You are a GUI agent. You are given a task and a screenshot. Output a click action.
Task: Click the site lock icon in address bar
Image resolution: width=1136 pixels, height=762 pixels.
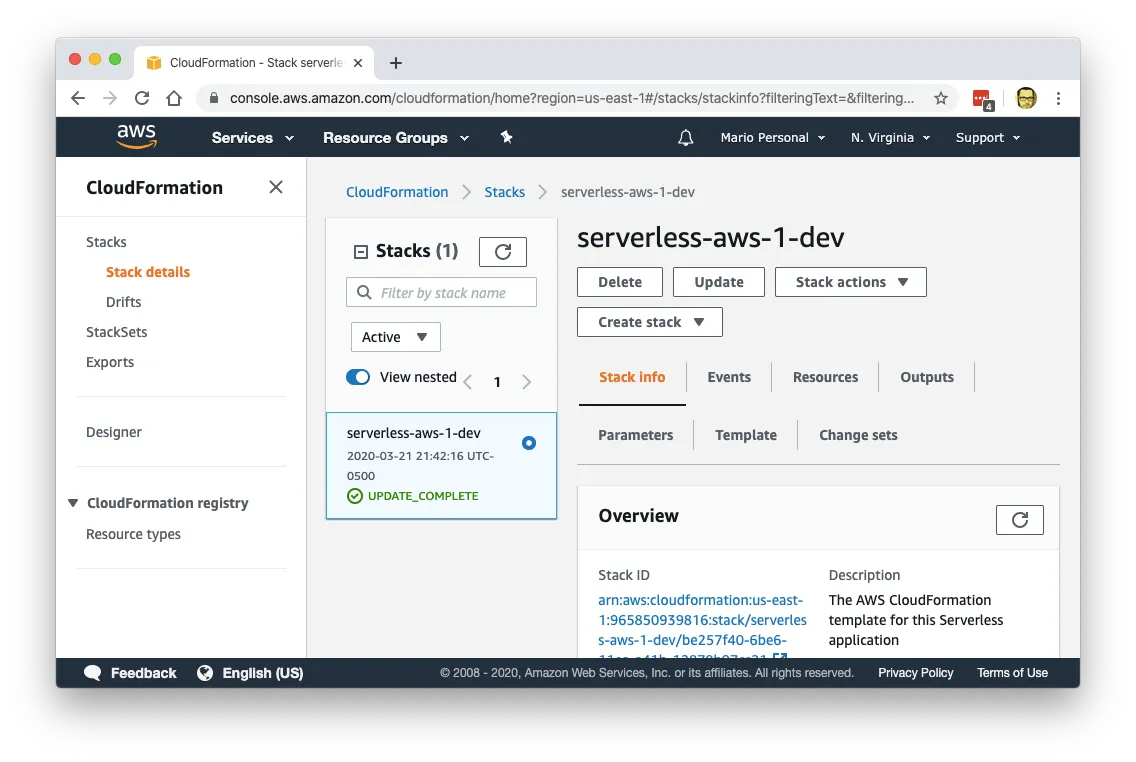point(214,98)
